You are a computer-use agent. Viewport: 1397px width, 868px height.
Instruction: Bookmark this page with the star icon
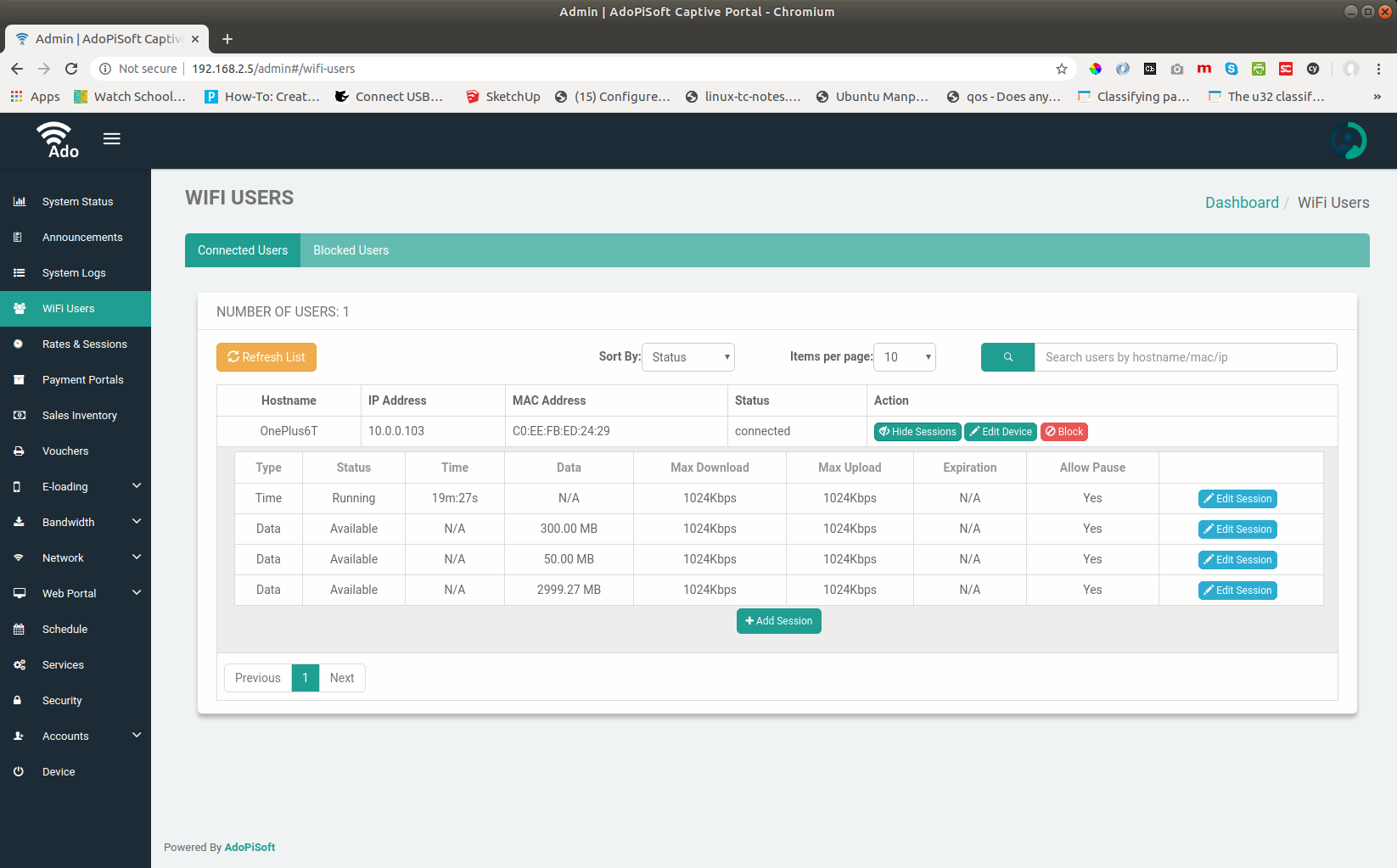(x=1061, y=69)
